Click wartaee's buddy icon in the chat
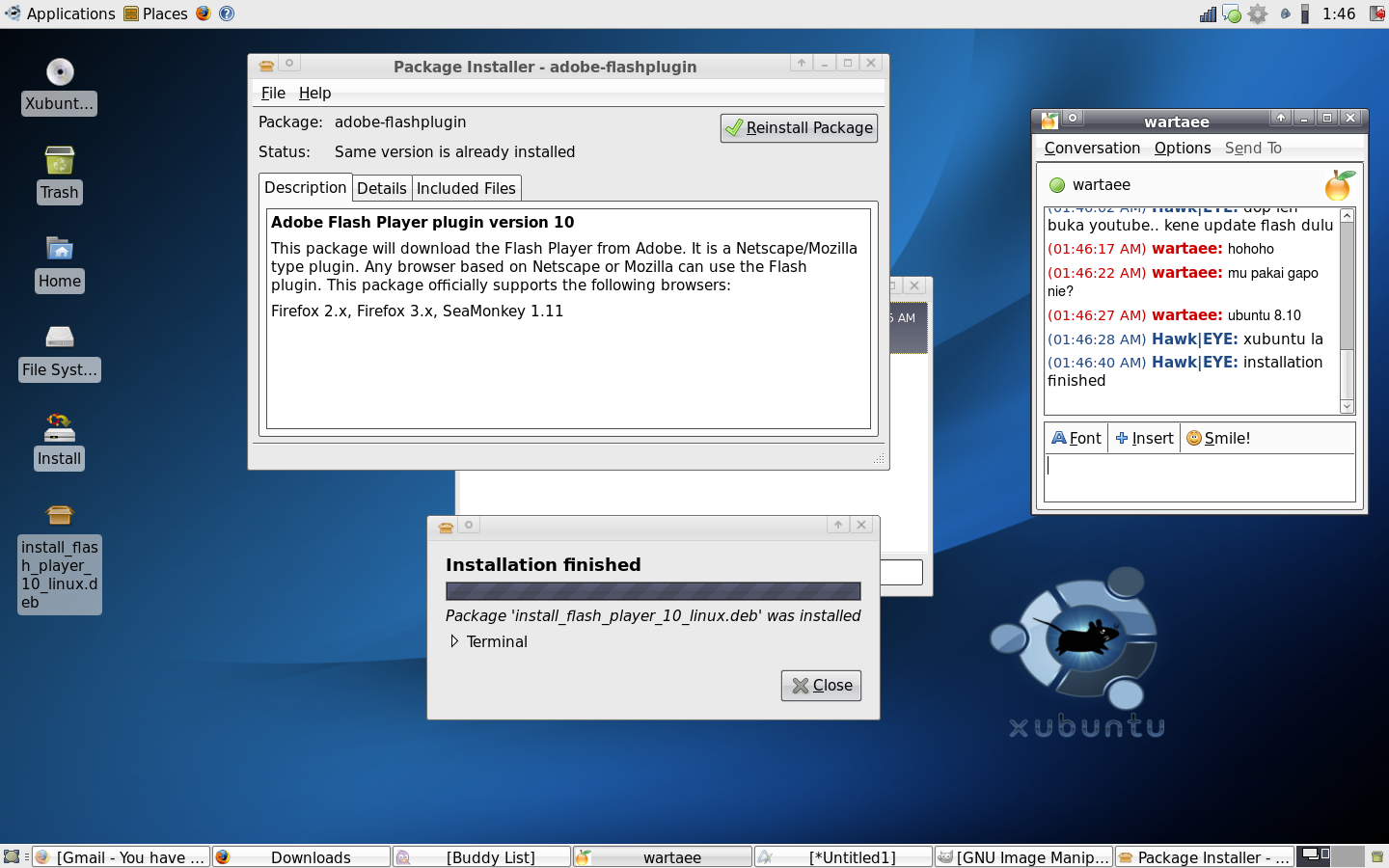This screenshot has width=1389, height=868. point(1339,185)
